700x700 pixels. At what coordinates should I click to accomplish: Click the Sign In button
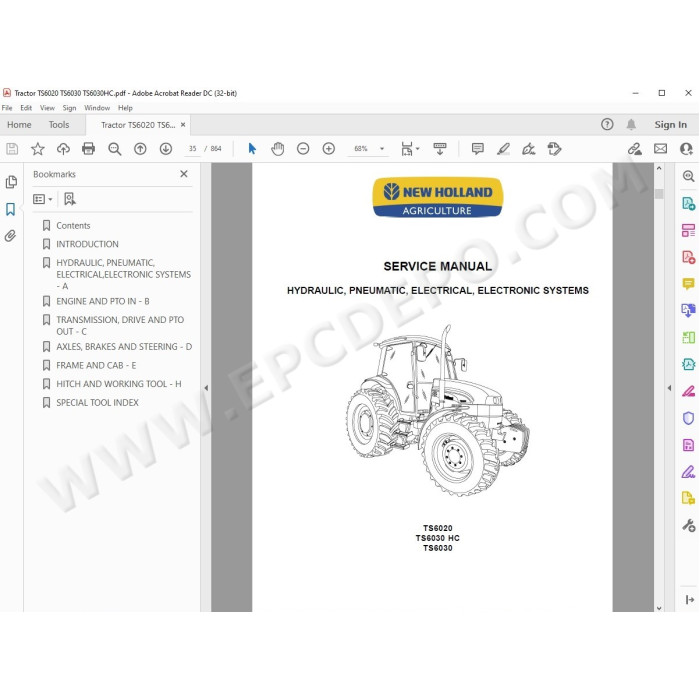[671, 125]
